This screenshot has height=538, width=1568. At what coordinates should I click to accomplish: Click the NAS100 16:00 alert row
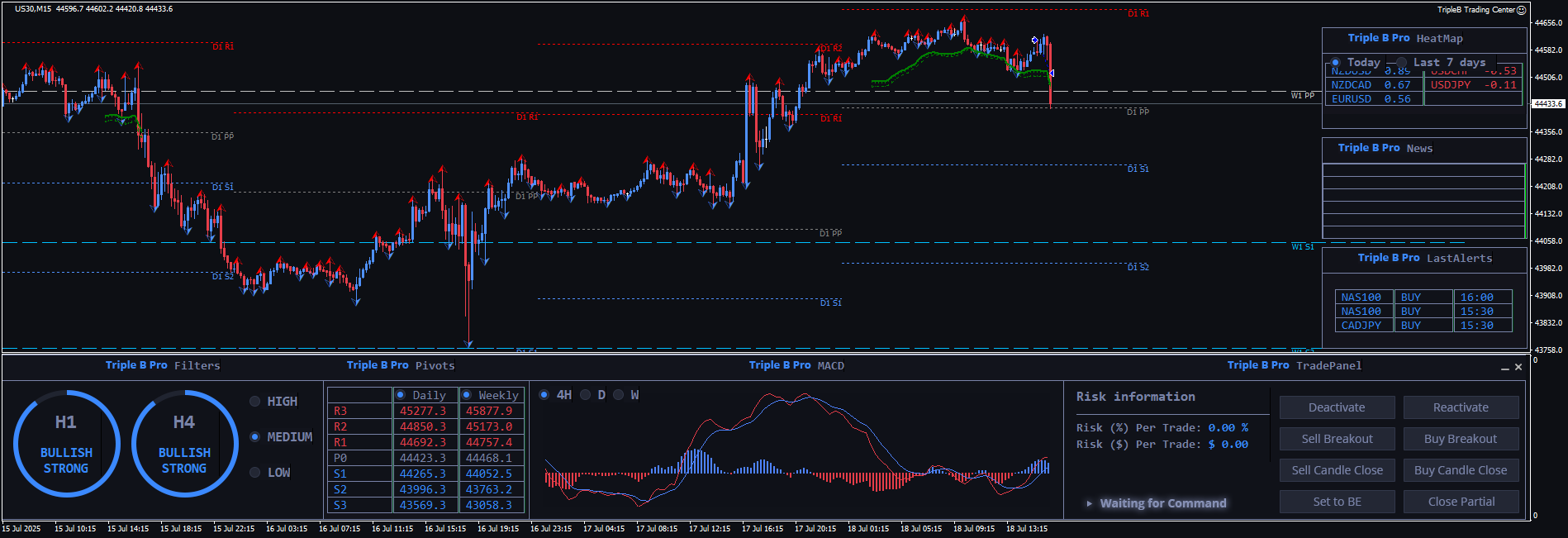click(1423, 298)
